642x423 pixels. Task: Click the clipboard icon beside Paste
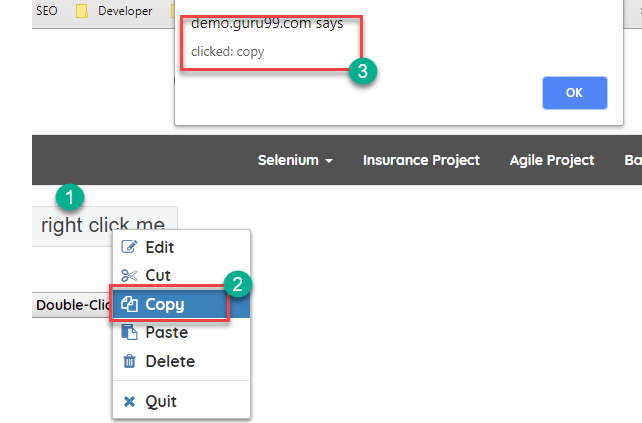pos(128,332)
